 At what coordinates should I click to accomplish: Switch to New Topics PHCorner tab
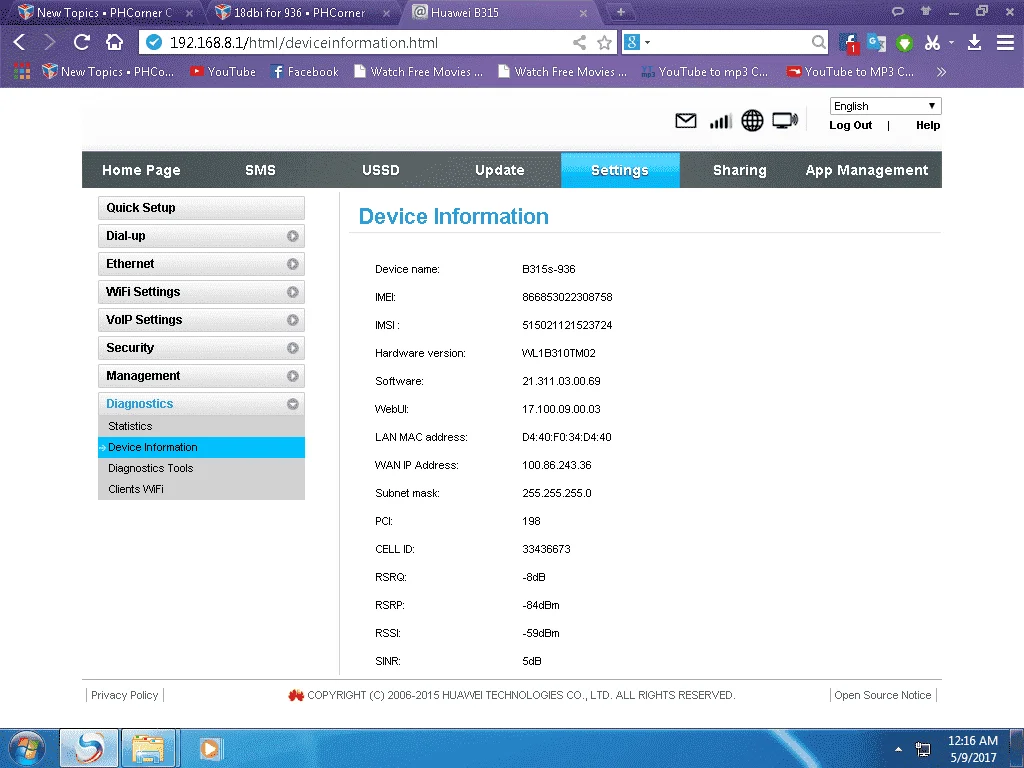[103, 12]
